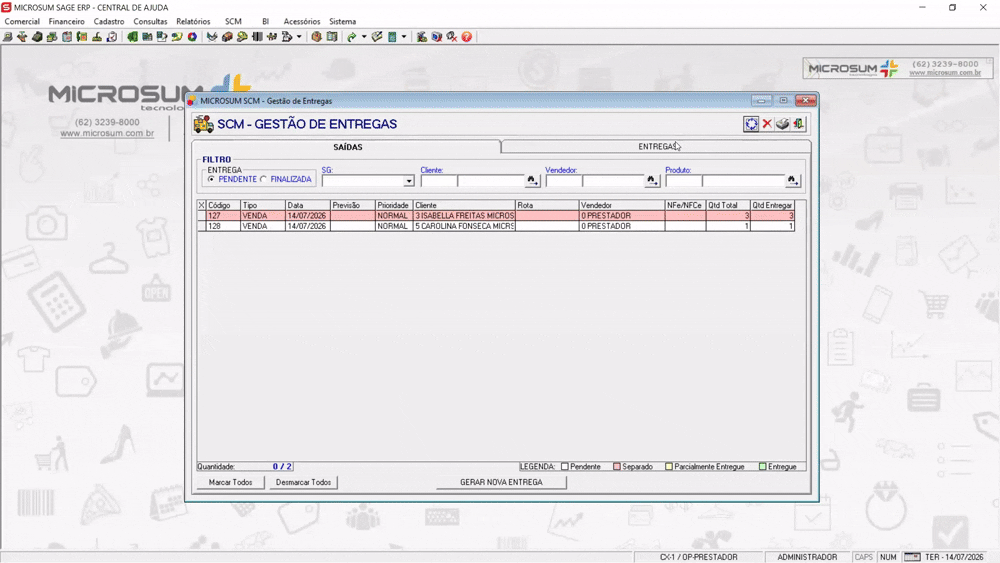Click the red X cancel icon in header
1000x563 pixels.
(x=767, y=124)
